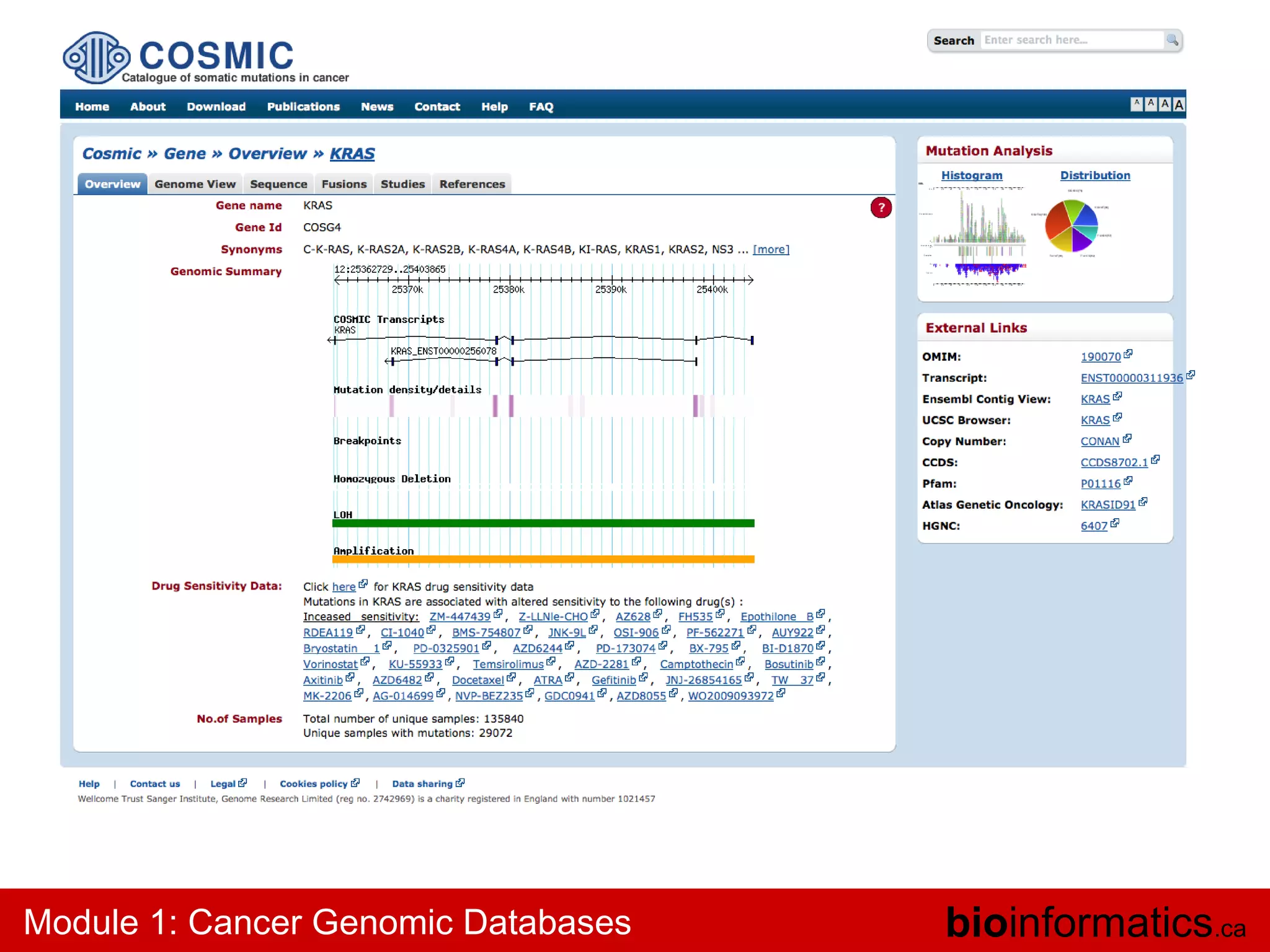Click the orange Amplification track bar
The height and width of the screenshot is (952, 1270).
tap(543, 559)
